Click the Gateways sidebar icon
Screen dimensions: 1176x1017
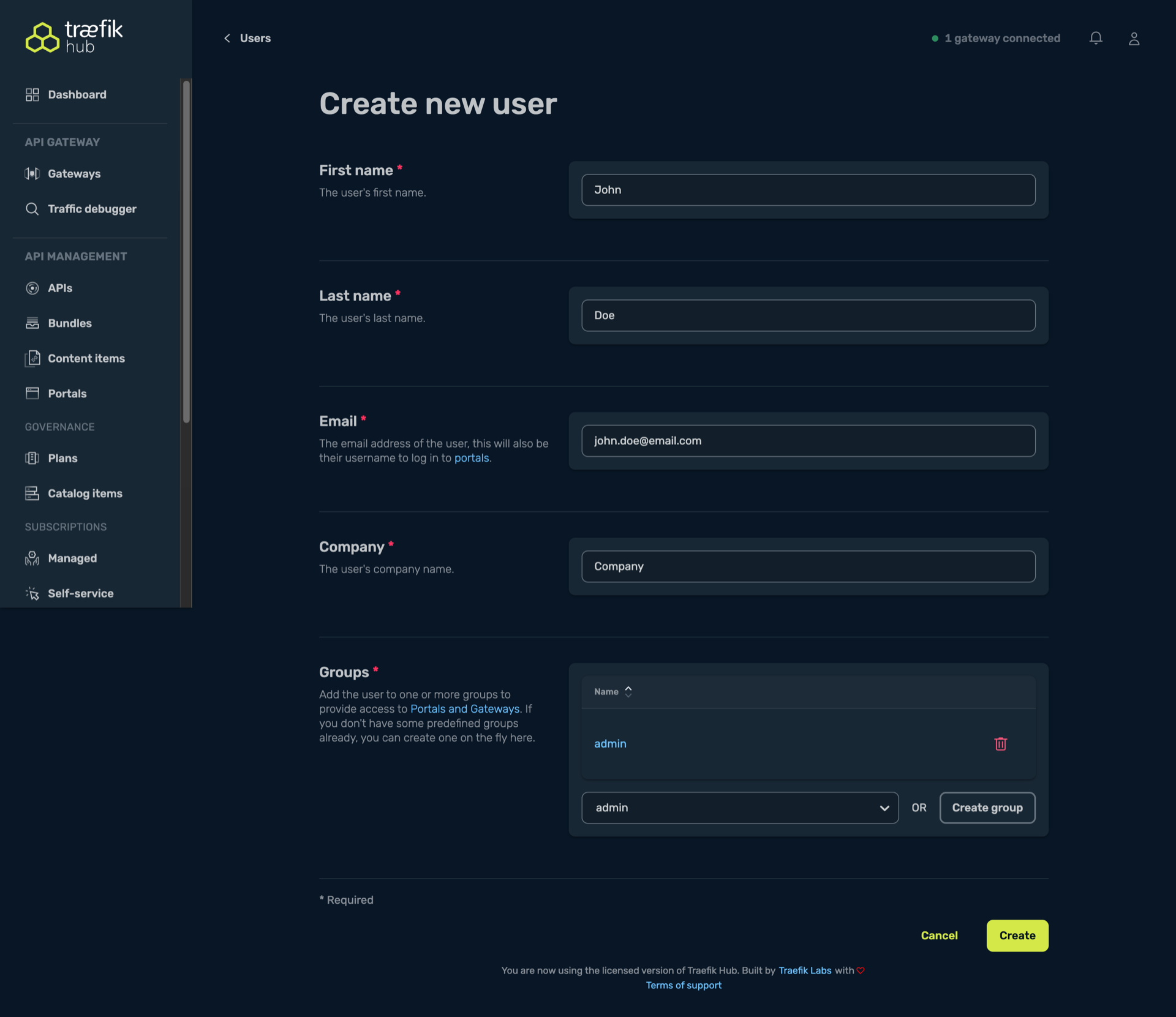click(32, 173)
